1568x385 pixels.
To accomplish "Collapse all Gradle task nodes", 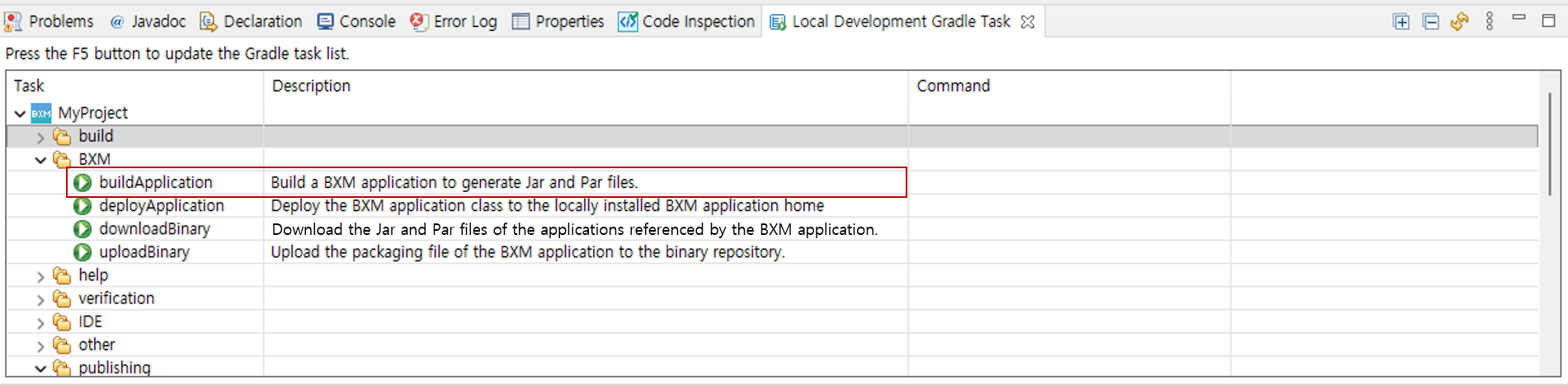I will click(x=1431, y=21).
